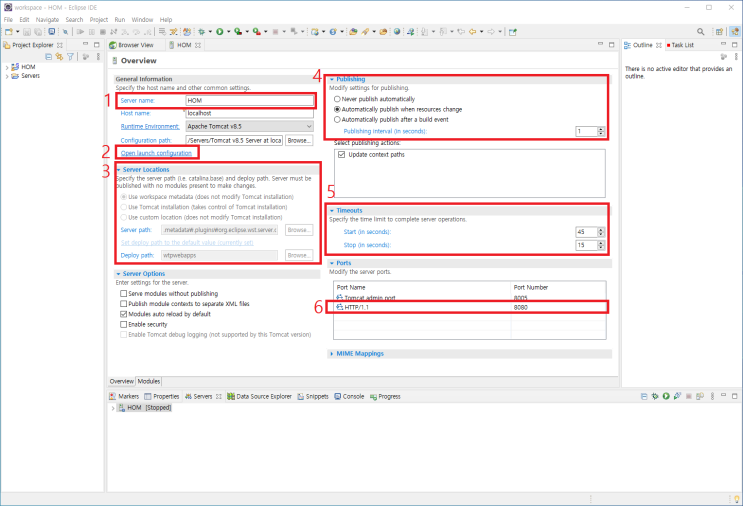This screenshot has width=743, height=506.
Task: Click the Save toolbar icon
Action: 27,32
